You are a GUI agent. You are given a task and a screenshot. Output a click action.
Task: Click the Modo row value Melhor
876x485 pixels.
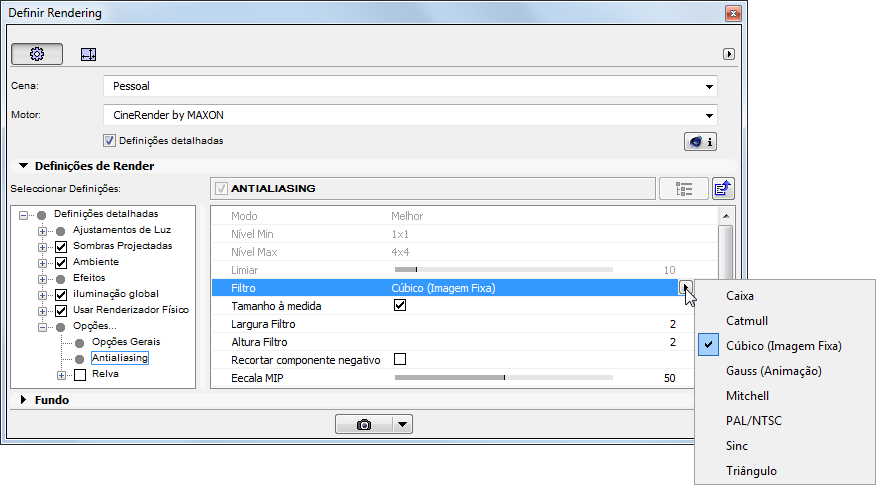[407, 216]
